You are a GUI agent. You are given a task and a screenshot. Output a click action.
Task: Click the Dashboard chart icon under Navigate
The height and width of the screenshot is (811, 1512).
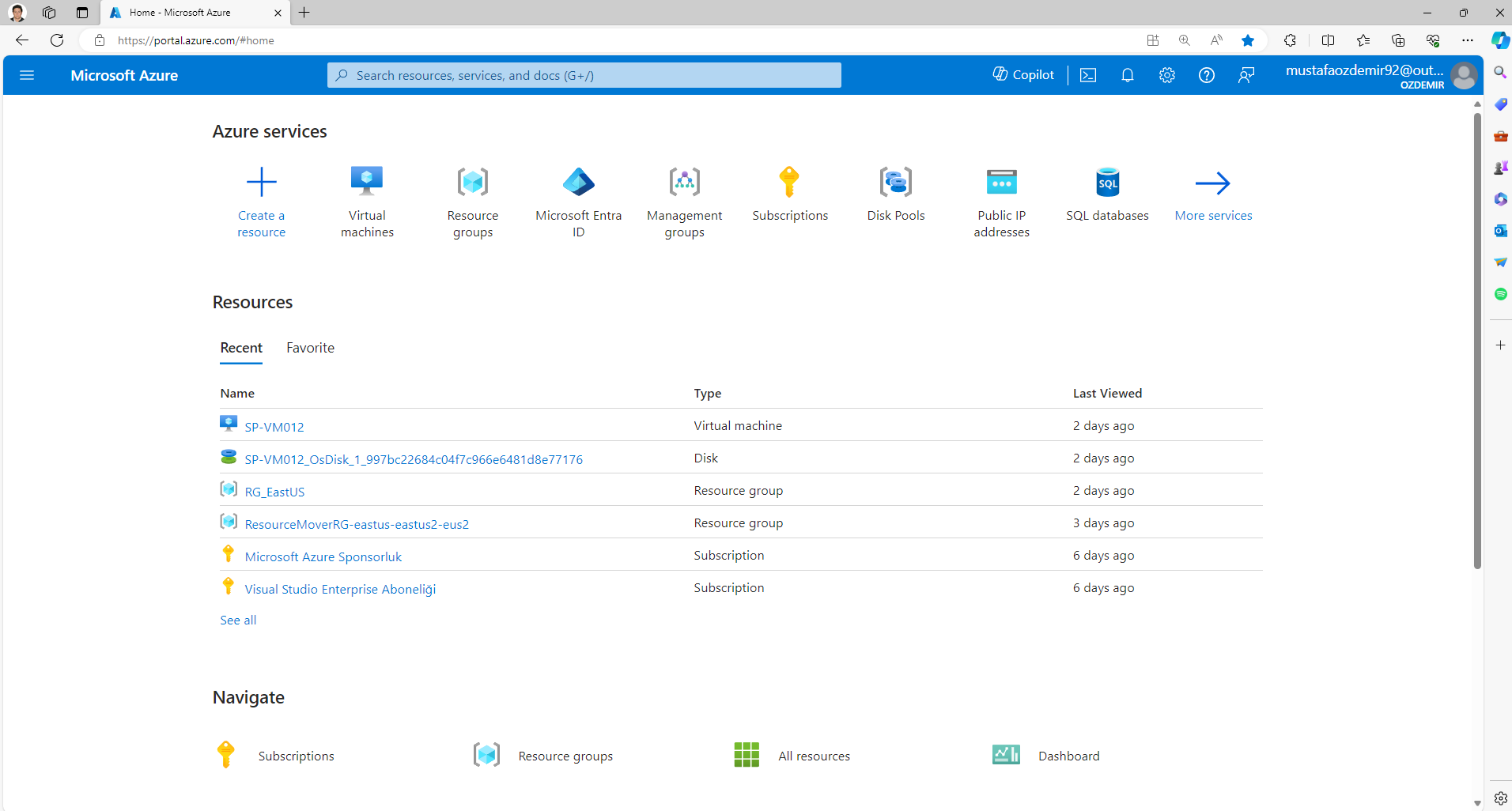[1006, 755]
